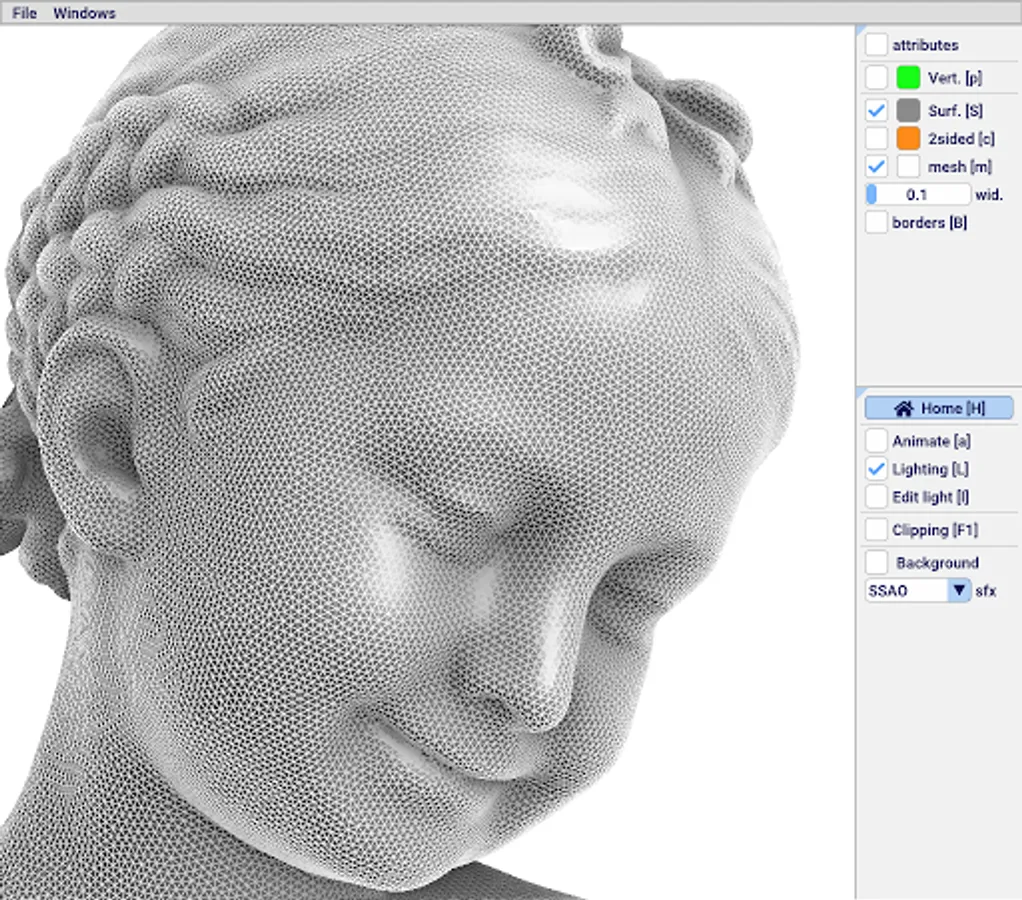This screenshot has height=900, width=1022.
Task: Open the orange 2sided color swatch
Action: tap(908, 138)
